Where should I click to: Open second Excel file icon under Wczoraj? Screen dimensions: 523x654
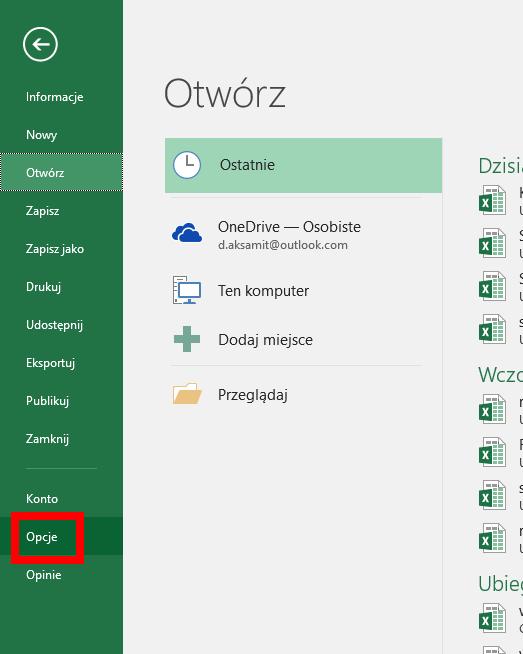point(493,452)
